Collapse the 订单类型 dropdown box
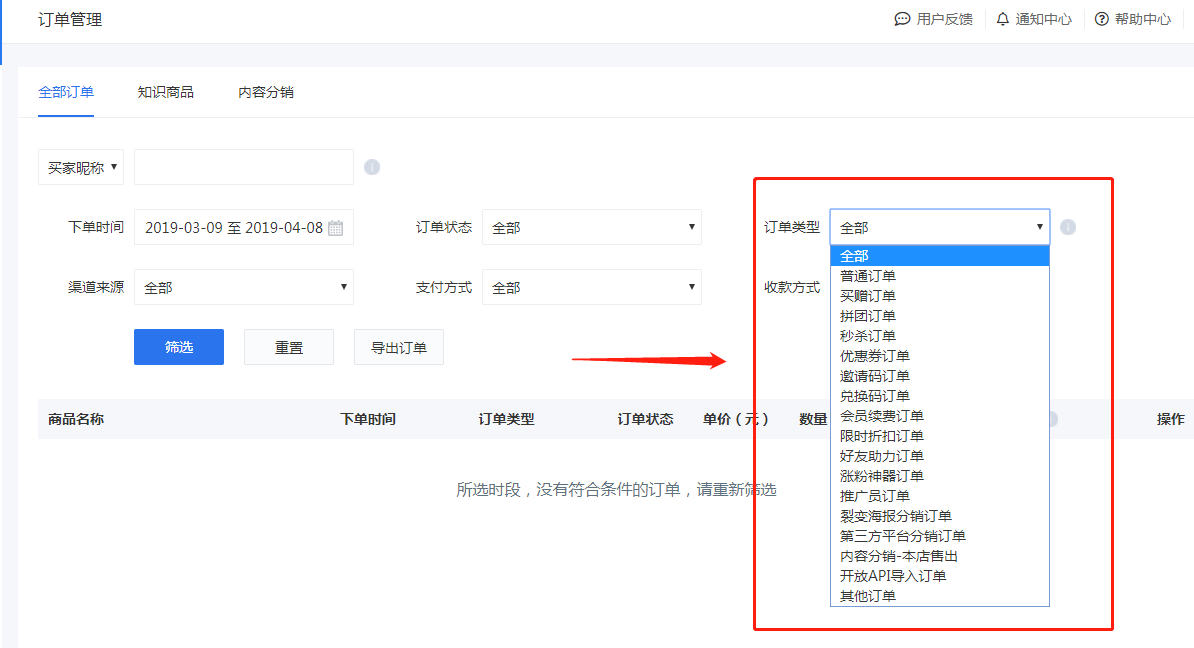The width and height of the screenshot is (1194, 648). tap(940, 227)
